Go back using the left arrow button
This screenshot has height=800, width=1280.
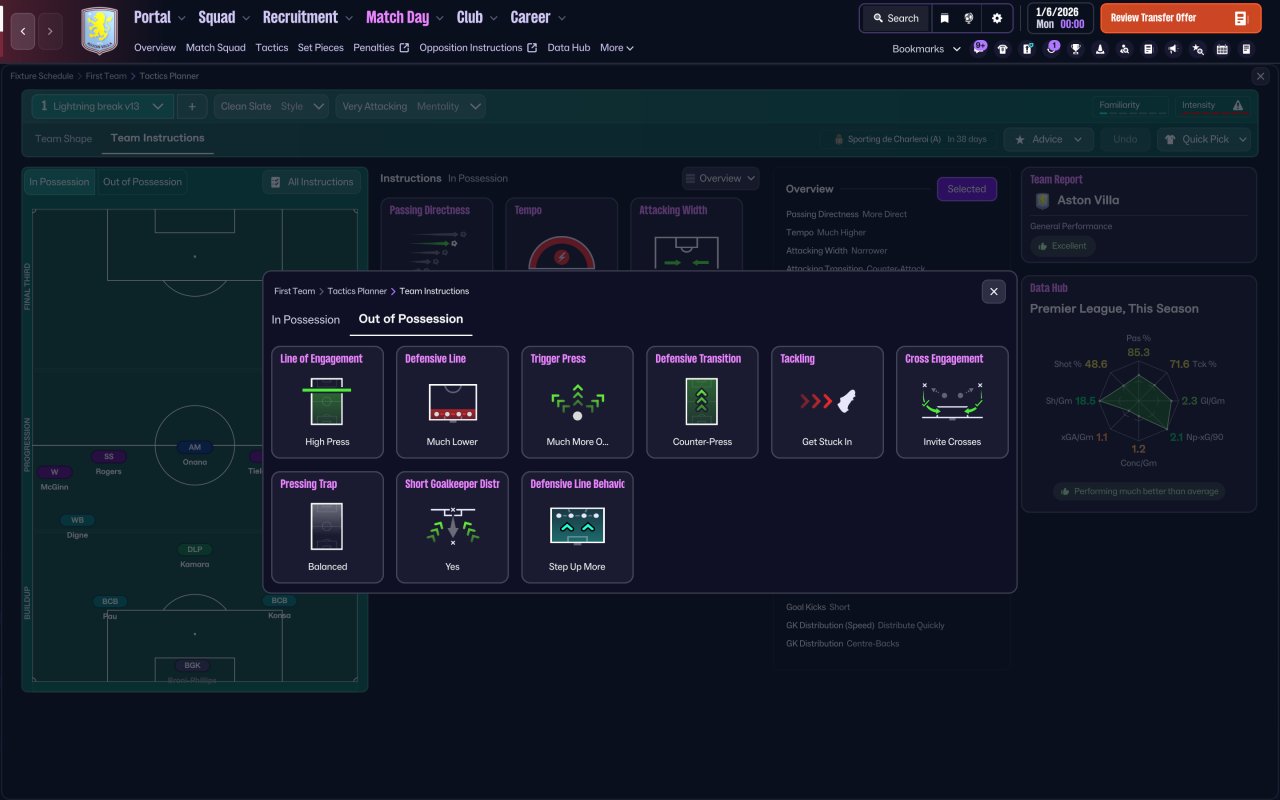[x=23, y=31]
